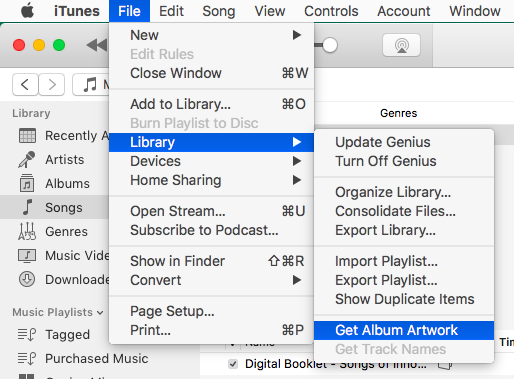This screenshot has height=379, width=514.
Task: Click Recently Added grid icon
Action: pyautogui.click(x=27, y=136)
